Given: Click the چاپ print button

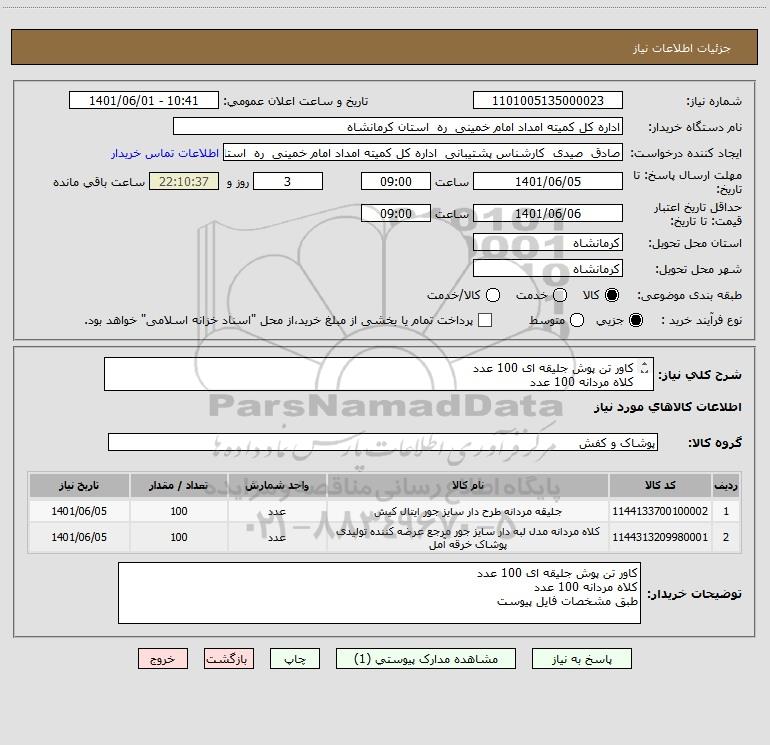Looking at the screenshot, I should pos(295,659).
